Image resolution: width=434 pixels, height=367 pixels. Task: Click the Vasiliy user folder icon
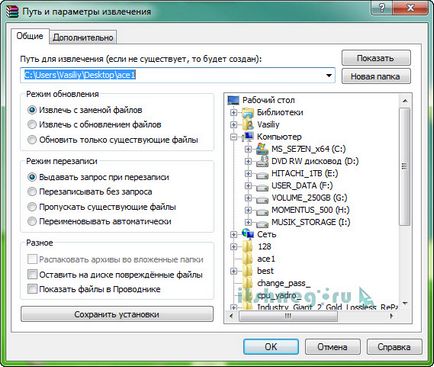pyautogui.click(x=248, y=125)
